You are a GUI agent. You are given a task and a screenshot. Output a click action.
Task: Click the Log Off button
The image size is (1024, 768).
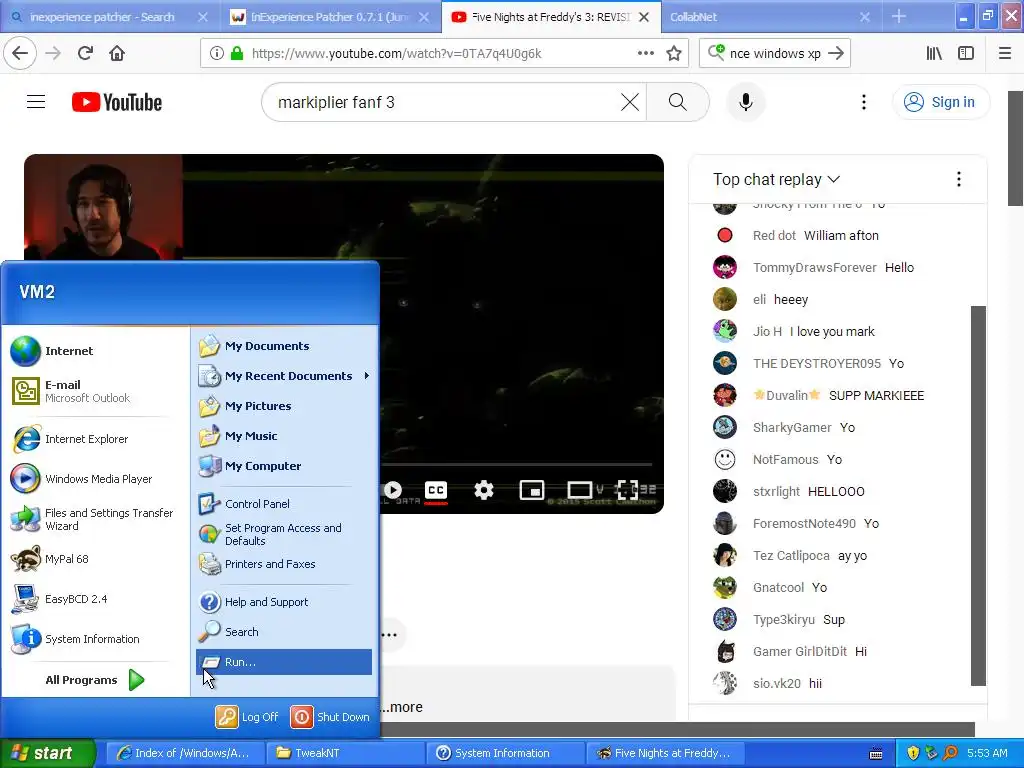[x=248, y=716]
